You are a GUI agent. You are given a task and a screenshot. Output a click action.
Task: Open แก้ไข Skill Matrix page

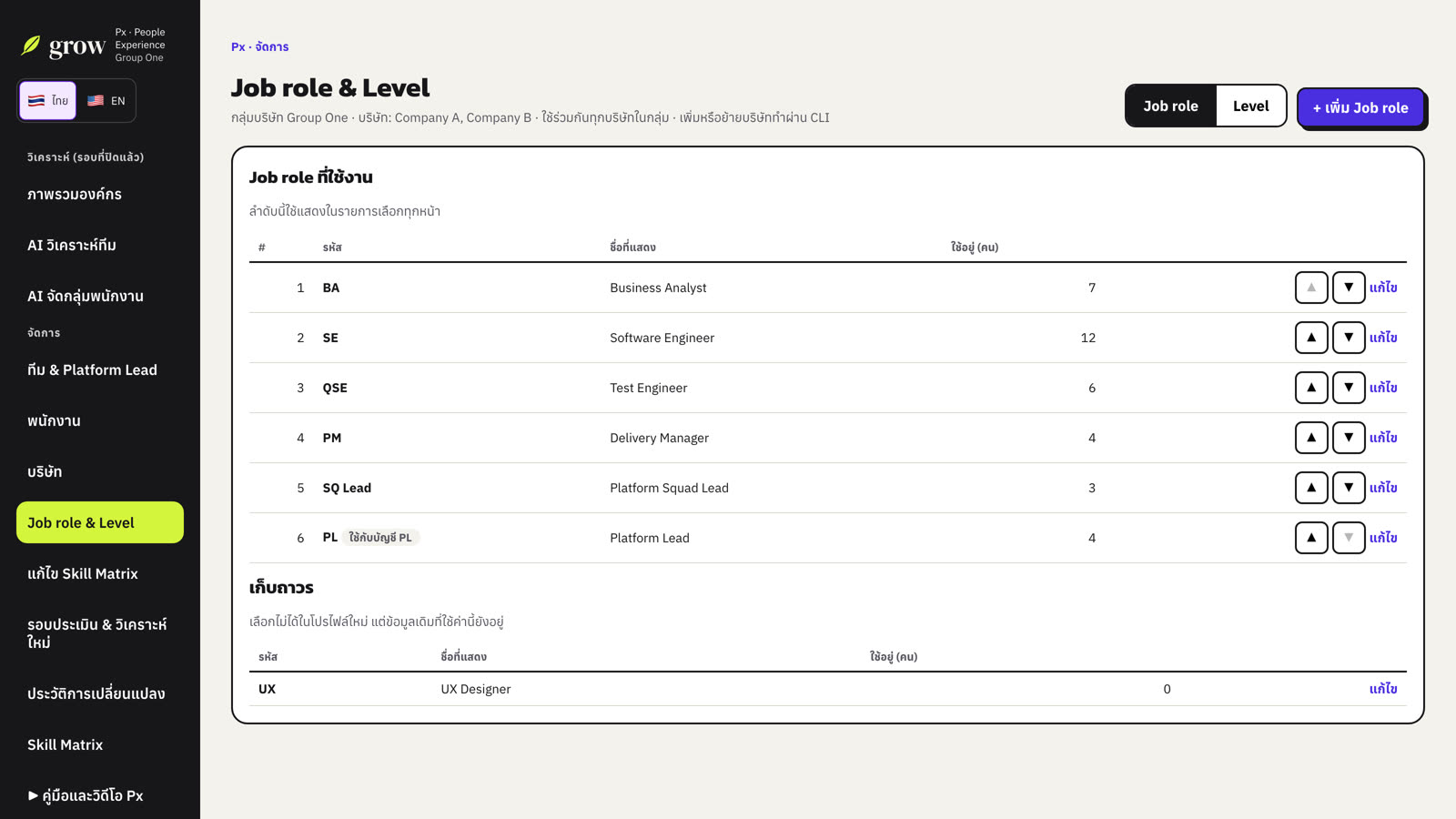[100, 573]
